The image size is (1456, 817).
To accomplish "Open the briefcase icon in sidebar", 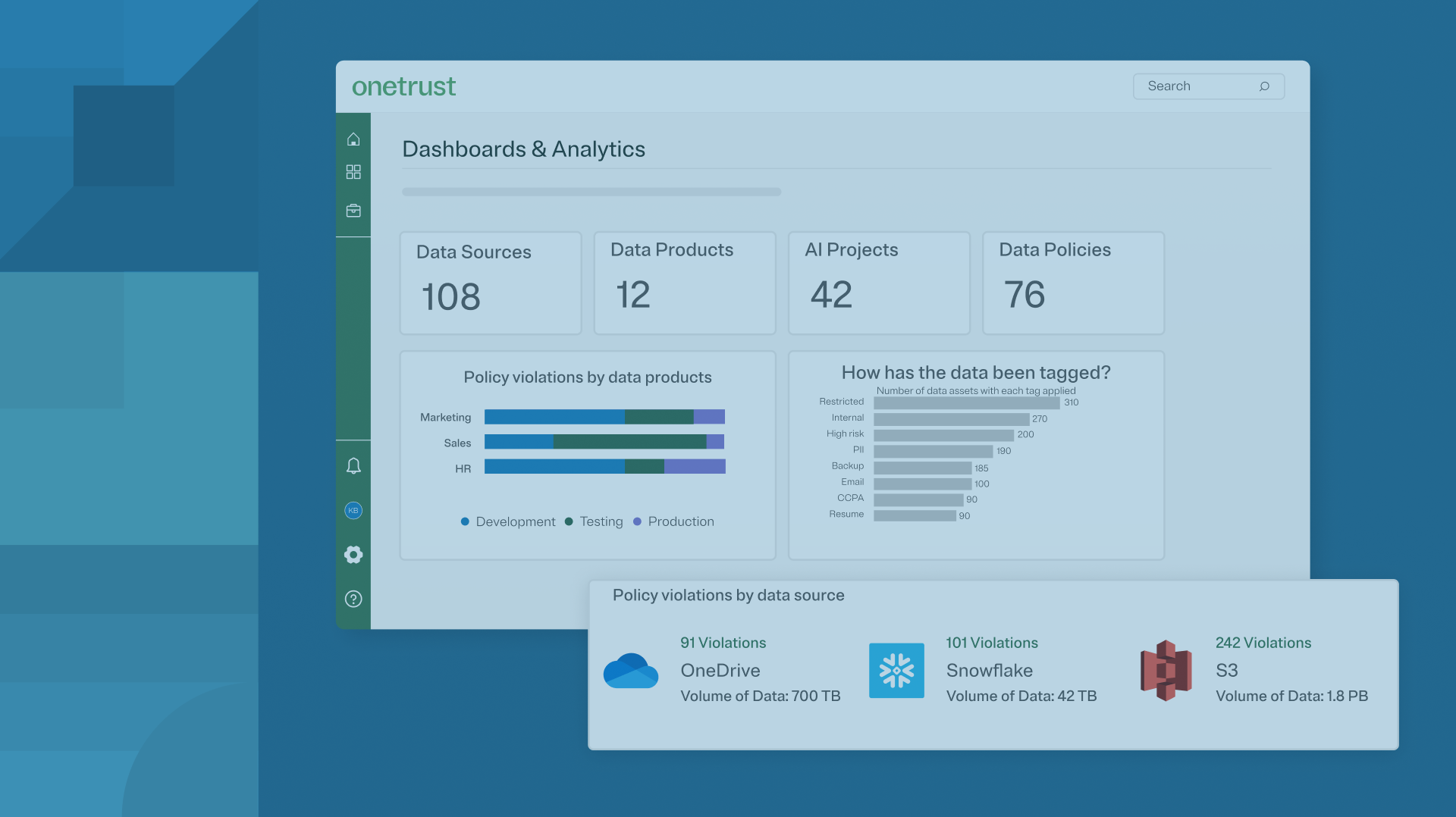I will 353,211.
